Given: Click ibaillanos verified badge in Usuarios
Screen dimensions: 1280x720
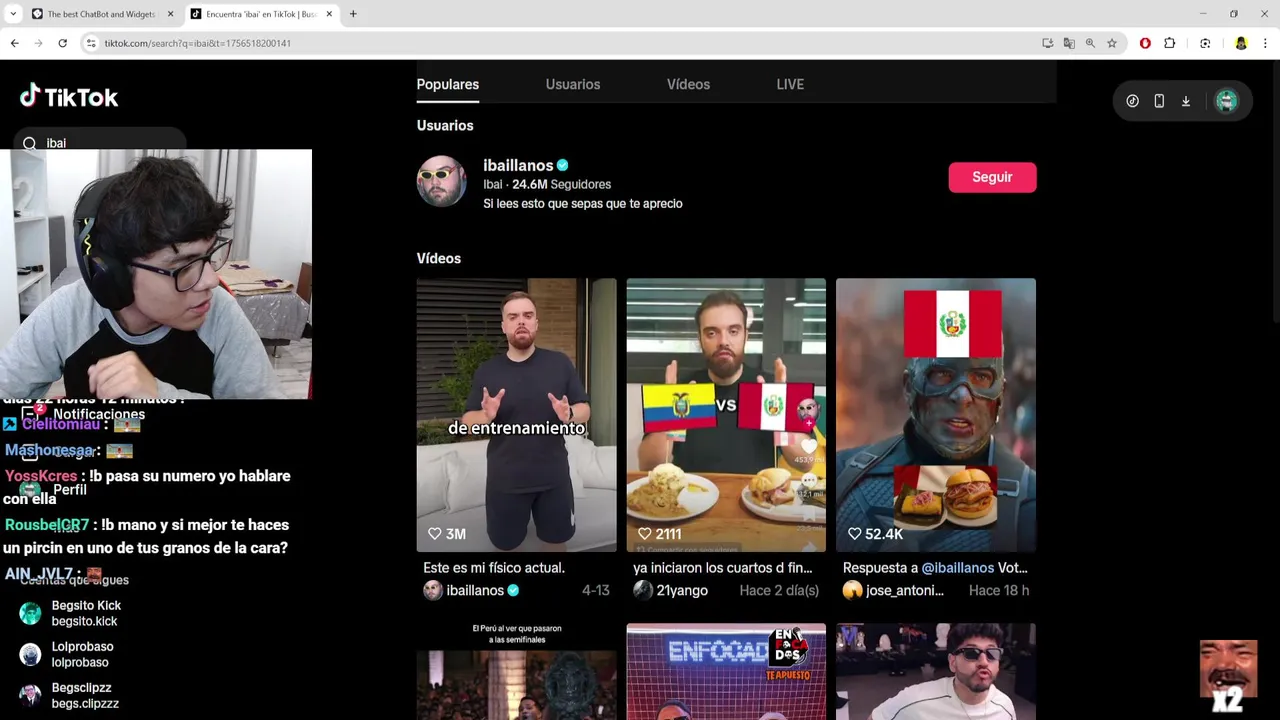Looking at the screenshot, I should pyautogui.click(x=563, y=165).
